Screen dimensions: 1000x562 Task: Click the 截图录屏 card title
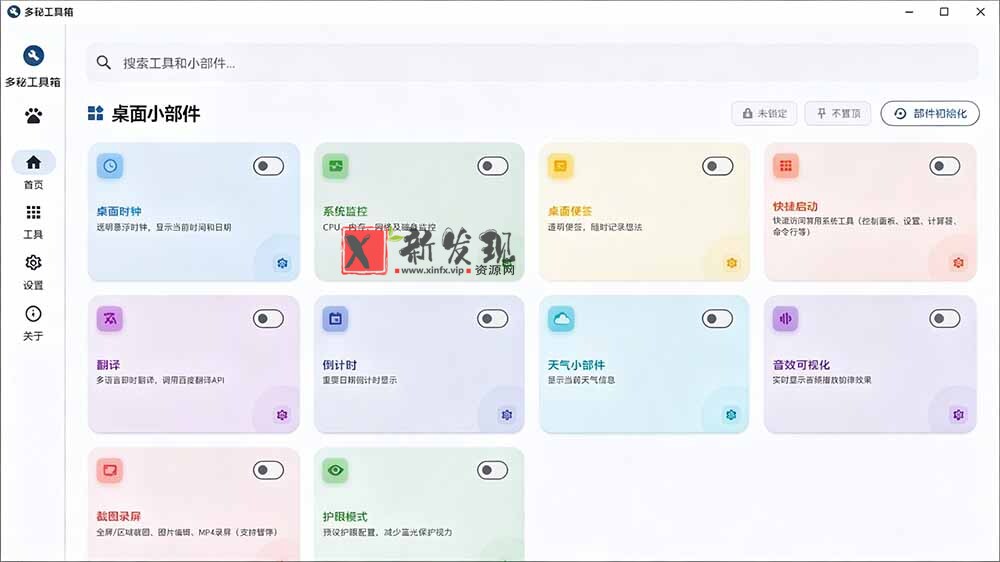pyautogui.click(x=119, y=517)
